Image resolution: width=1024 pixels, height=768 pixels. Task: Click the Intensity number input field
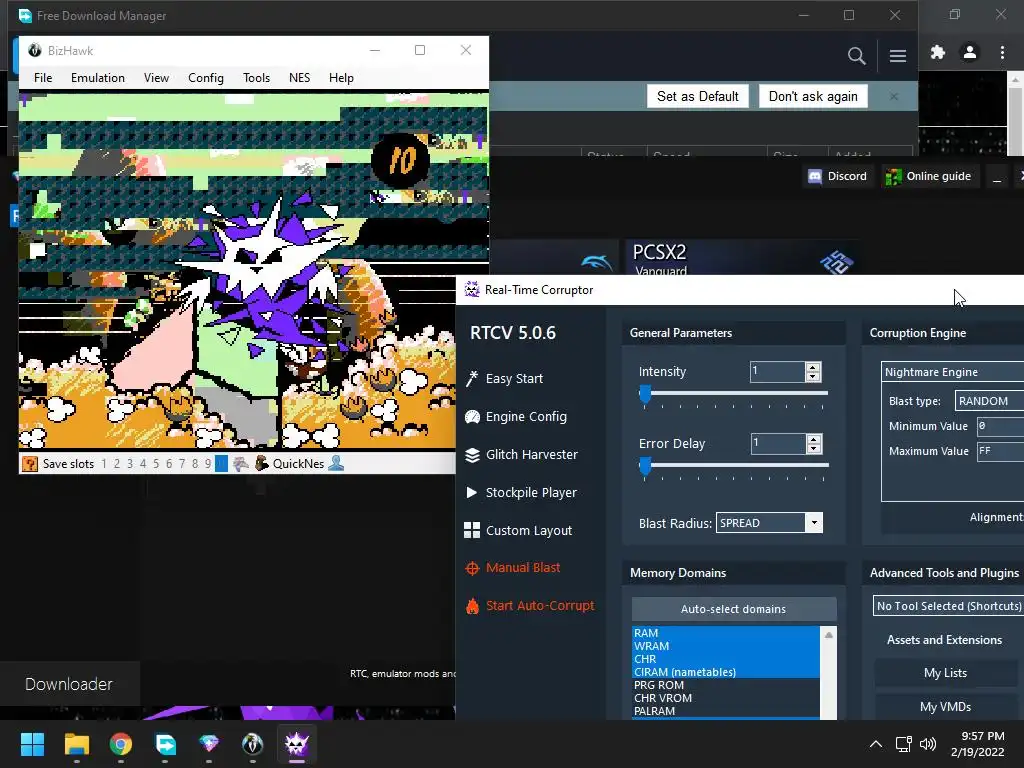[x=777, y=372]
